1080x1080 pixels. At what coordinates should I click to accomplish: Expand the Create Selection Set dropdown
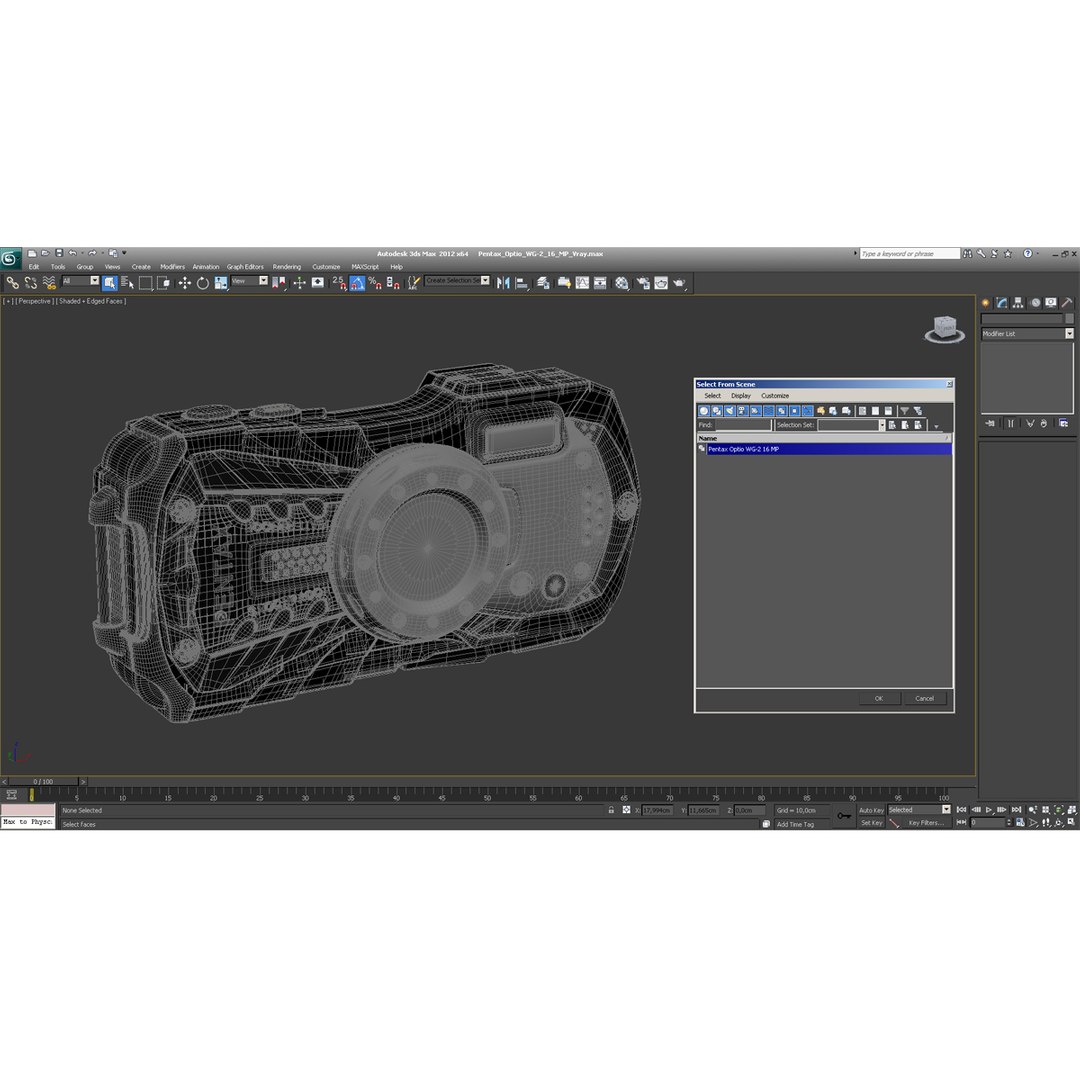pos(486,280)
